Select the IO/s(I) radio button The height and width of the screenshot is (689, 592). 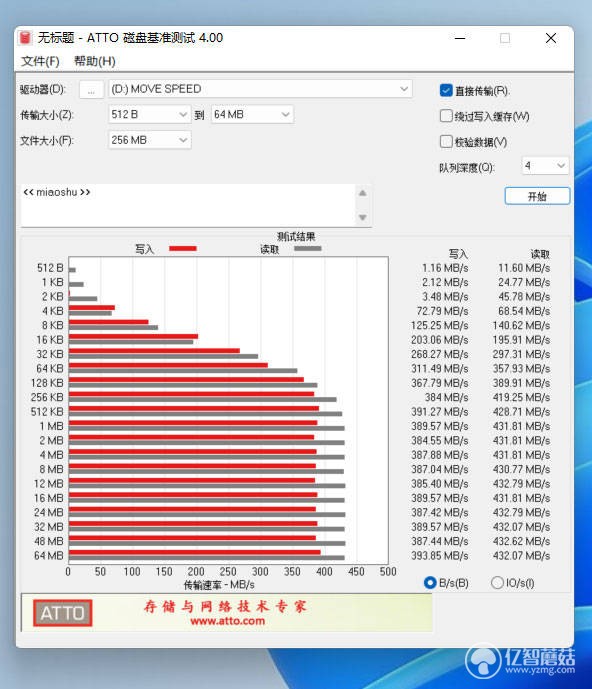tap(497, 583)
